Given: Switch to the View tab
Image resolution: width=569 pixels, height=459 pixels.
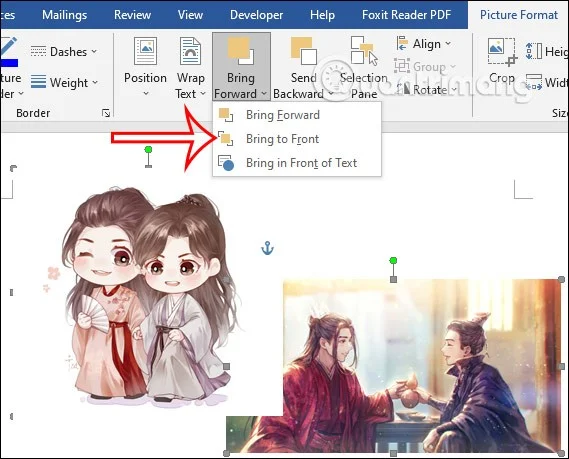Looking at the screenshot, I should pyautogui.click(x=190, y=15).
